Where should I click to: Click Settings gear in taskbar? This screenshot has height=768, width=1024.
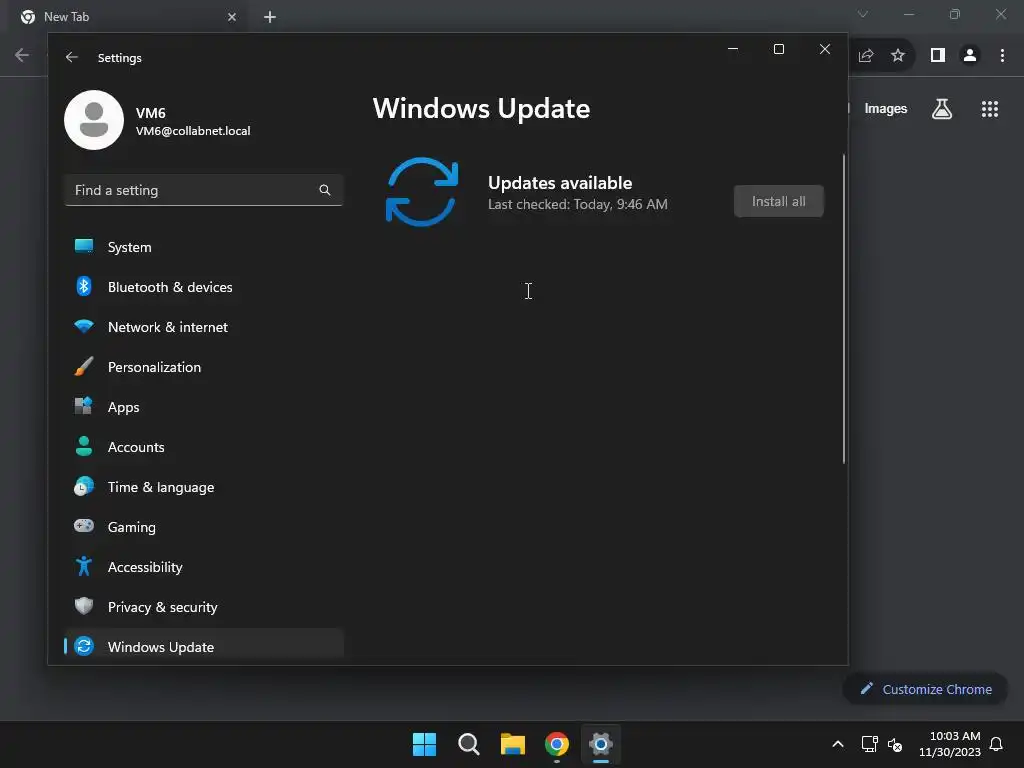(601, 744)
